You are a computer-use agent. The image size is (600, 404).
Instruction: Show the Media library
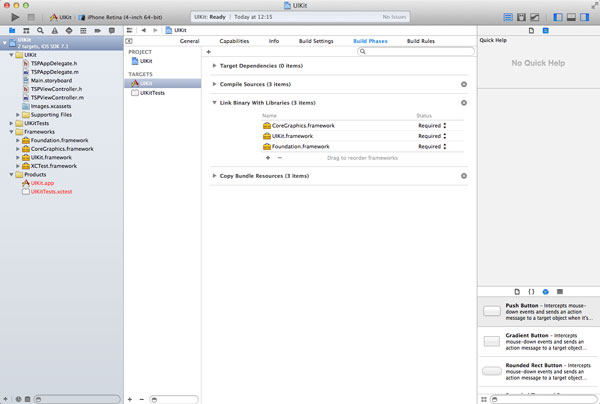point(560,292)
